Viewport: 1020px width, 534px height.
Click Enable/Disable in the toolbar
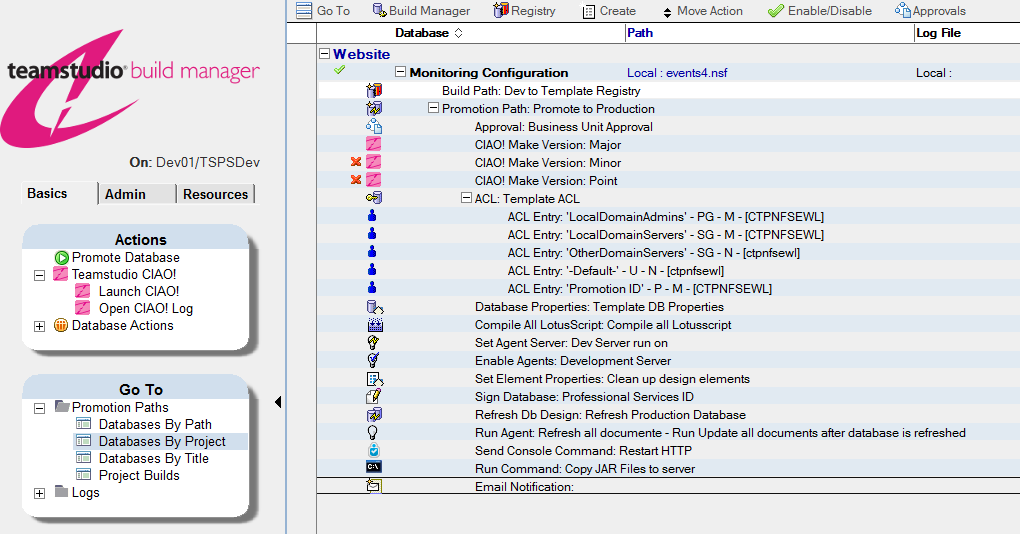click(820, 10)
